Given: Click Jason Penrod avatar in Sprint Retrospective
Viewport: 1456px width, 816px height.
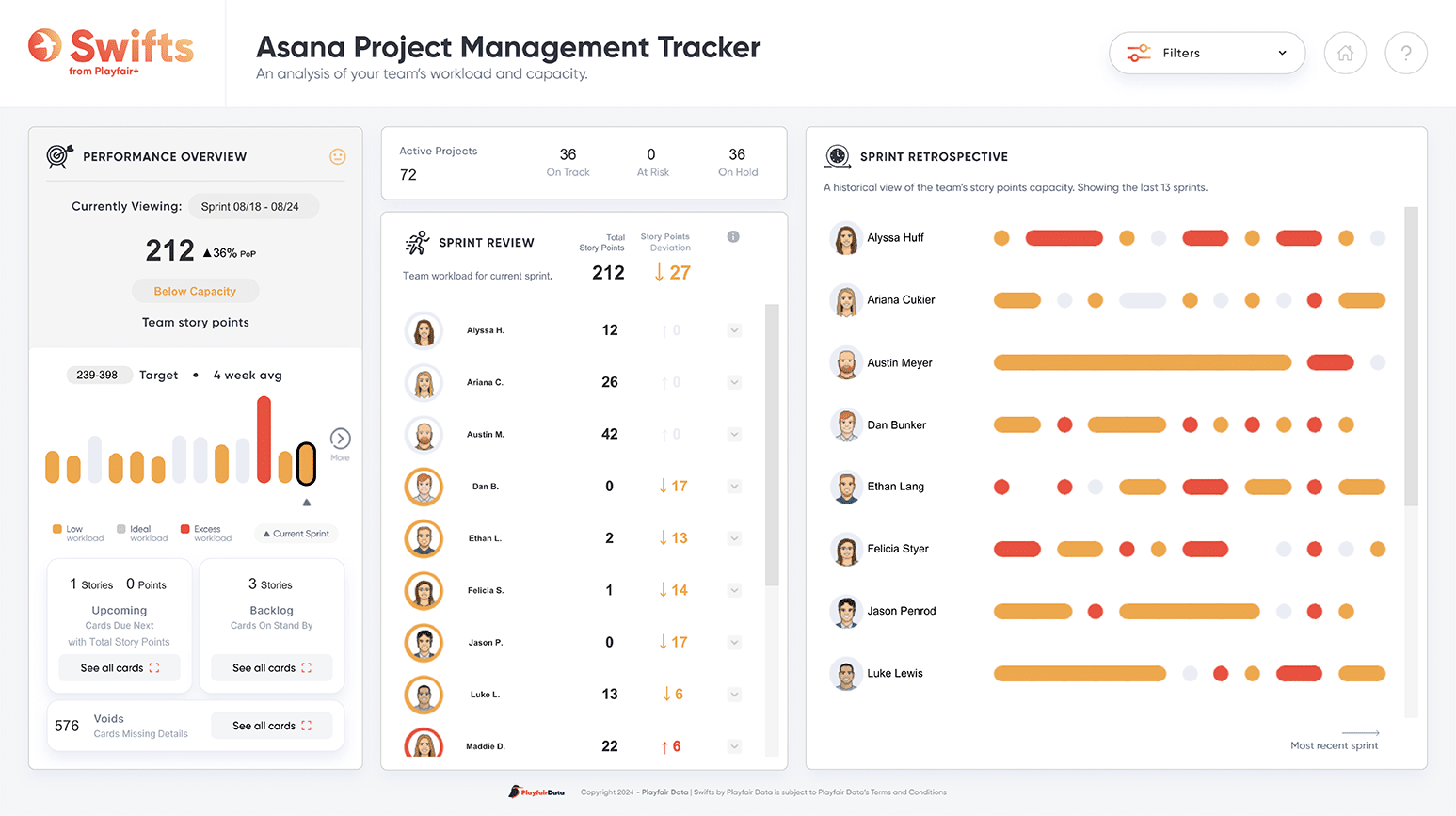Looking at the screenshot, I should click(x=846, y=611).
